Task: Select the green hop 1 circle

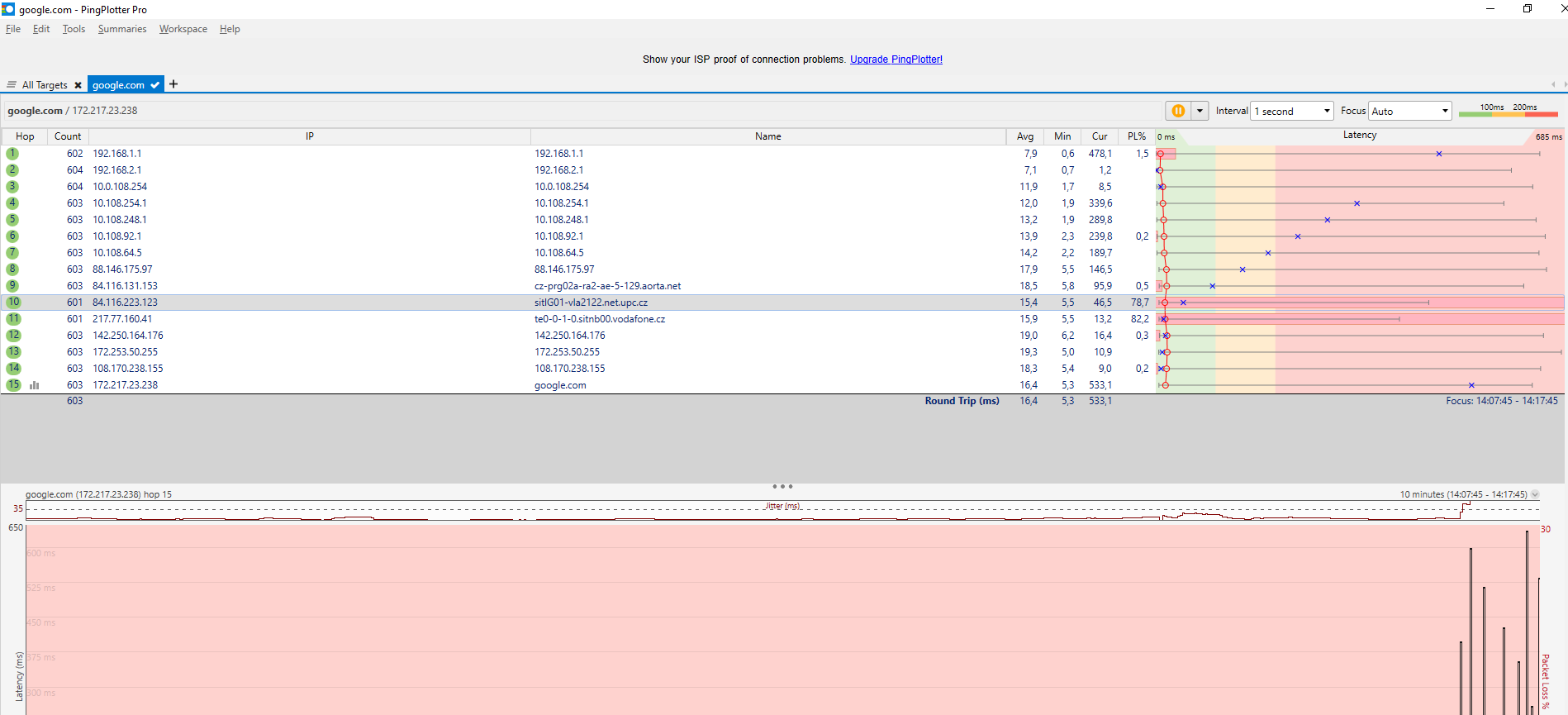Action: coord(12,154)
